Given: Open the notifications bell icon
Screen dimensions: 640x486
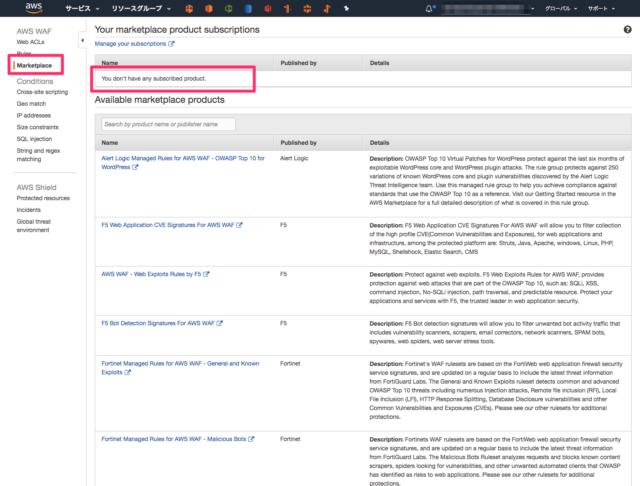Looking at the screenshot, I should point(429,8).
